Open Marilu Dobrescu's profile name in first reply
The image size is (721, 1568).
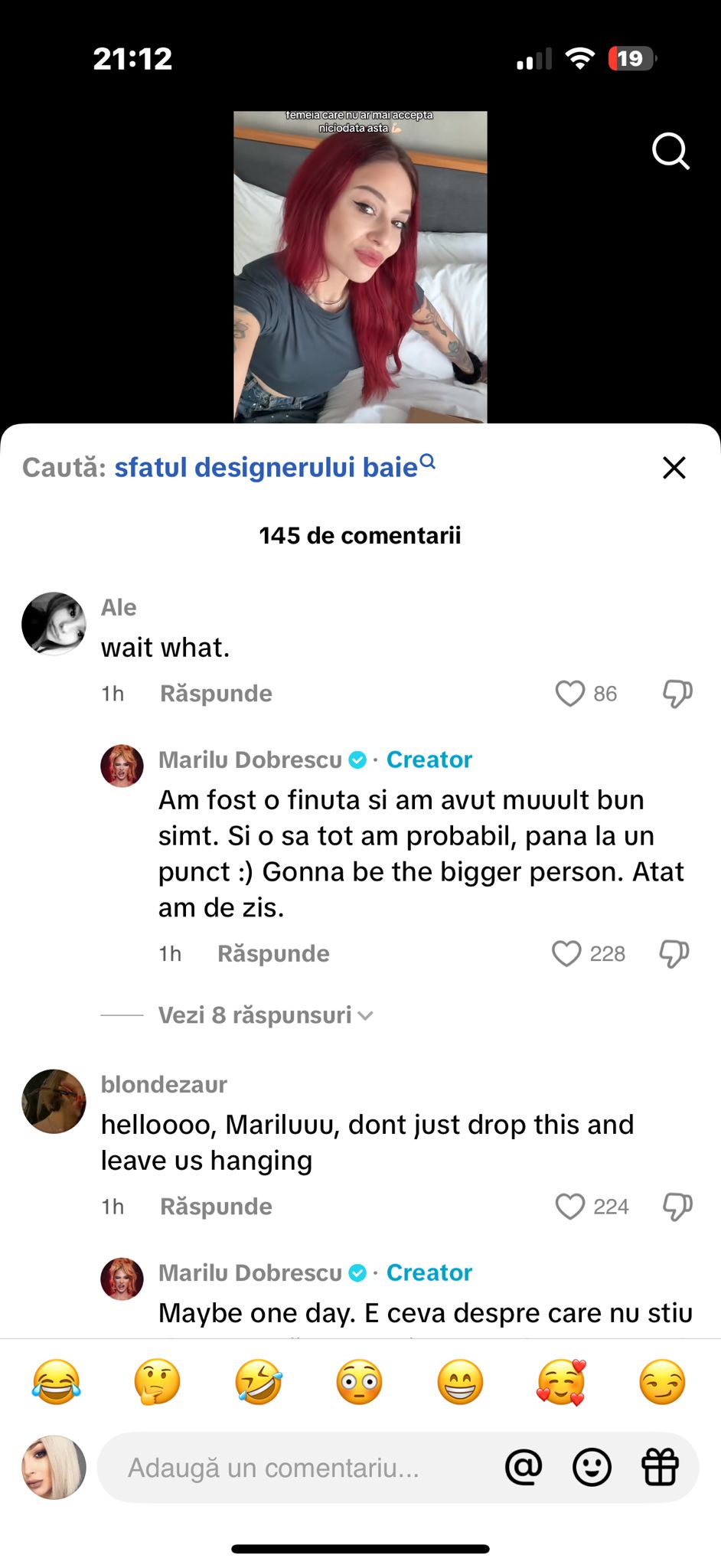[x=250, y=759]
